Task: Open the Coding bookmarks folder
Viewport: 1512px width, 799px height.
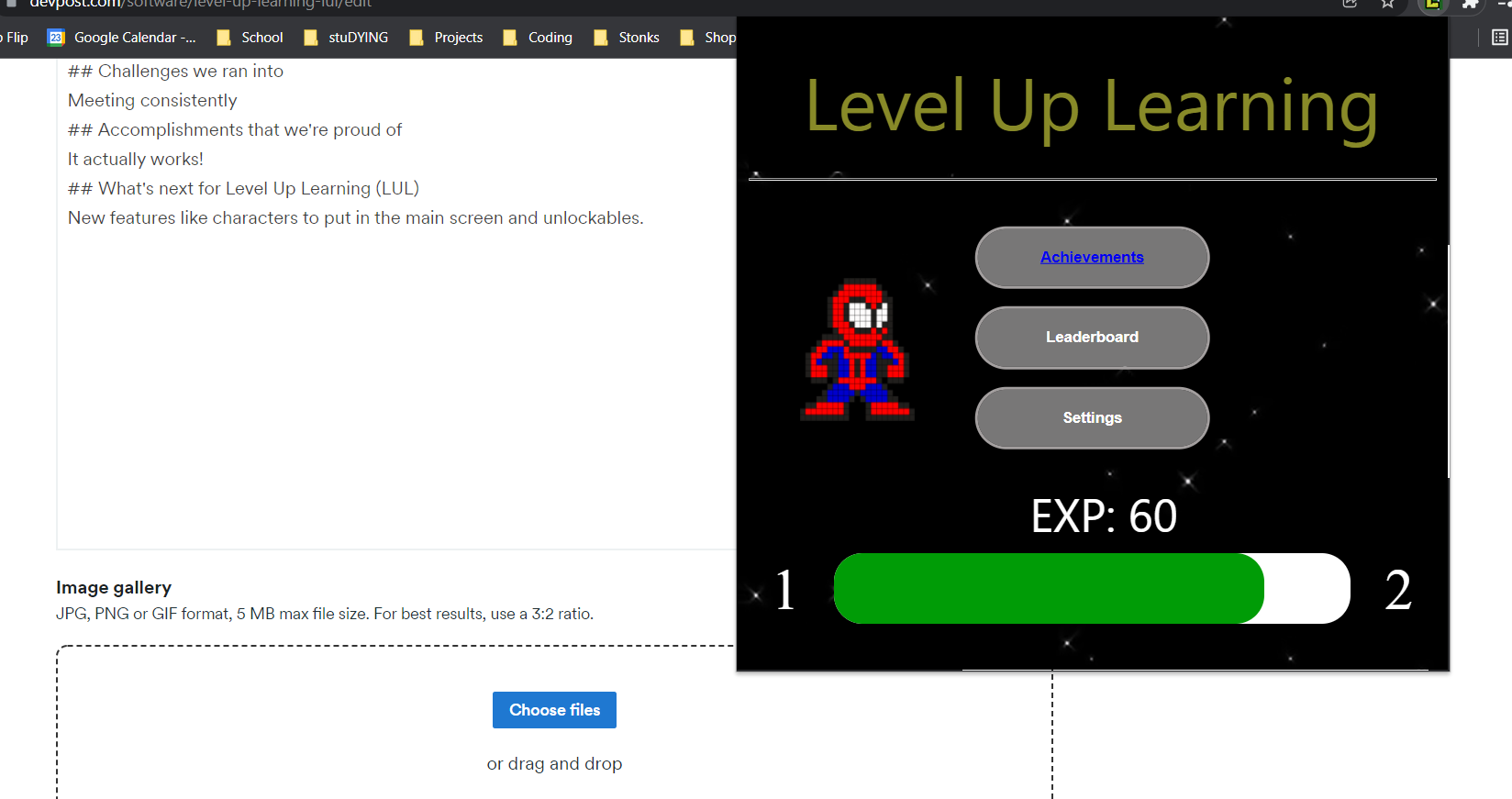Action: 538,38
